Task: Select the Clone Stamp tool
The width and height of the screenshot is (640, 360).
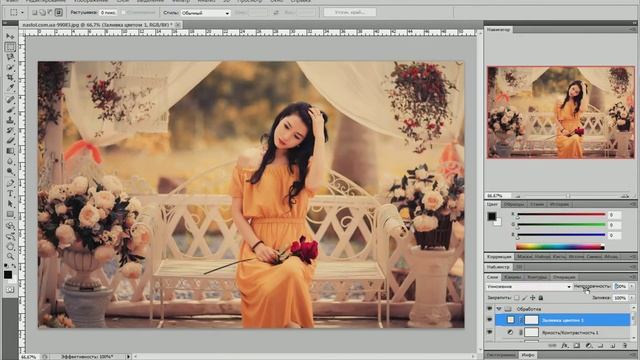Action: click(x=10, y=120)
